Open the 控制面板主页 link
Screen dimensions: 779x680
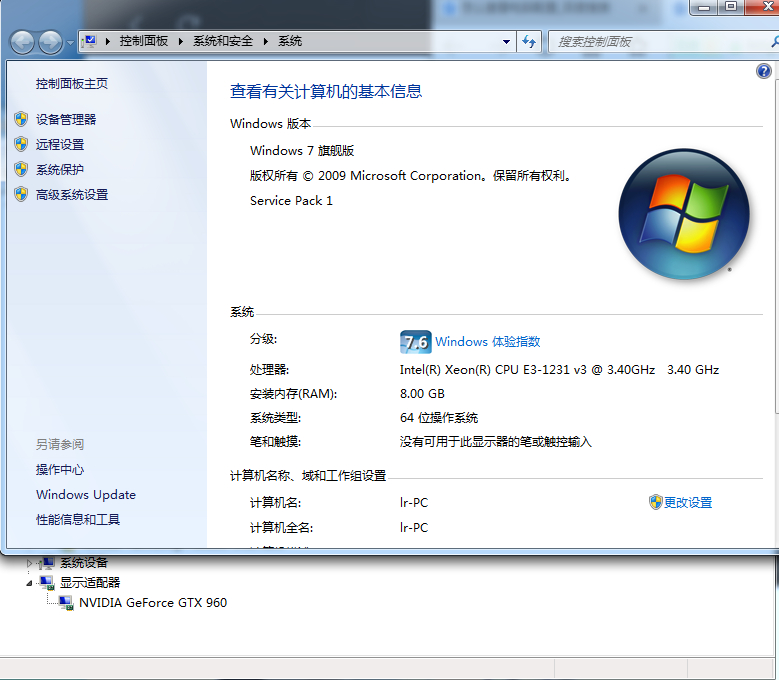coord(72,83)
